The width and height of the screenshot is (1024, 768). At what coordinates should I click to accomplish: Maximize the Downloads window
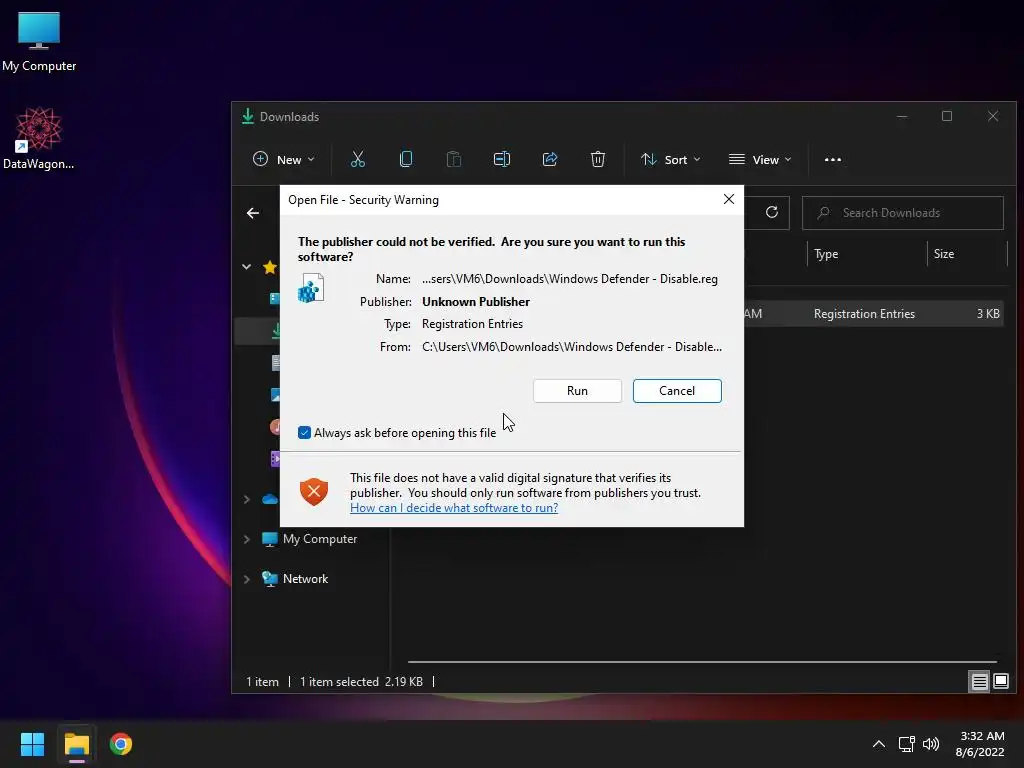coord(947,116)
